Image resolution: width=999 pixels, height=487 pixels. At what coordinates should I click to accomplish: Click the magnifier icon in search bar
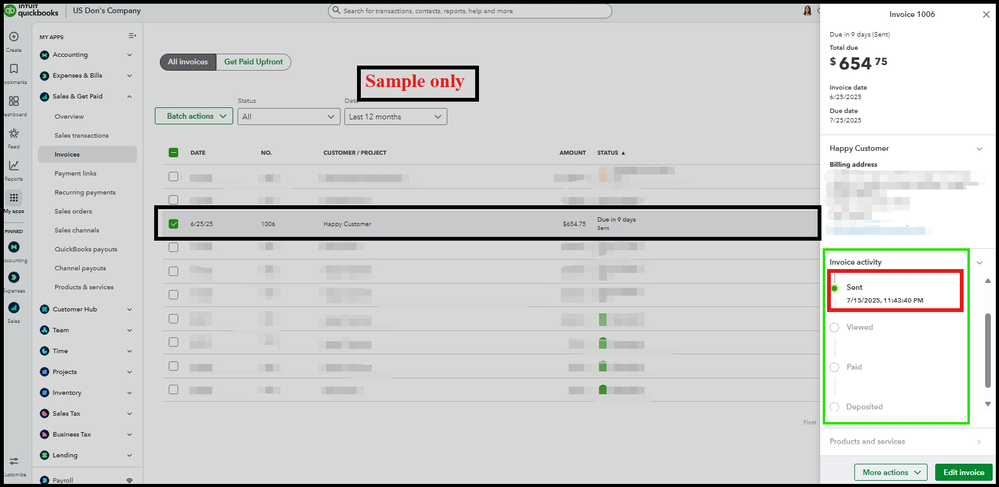click(x=336, y=11)
